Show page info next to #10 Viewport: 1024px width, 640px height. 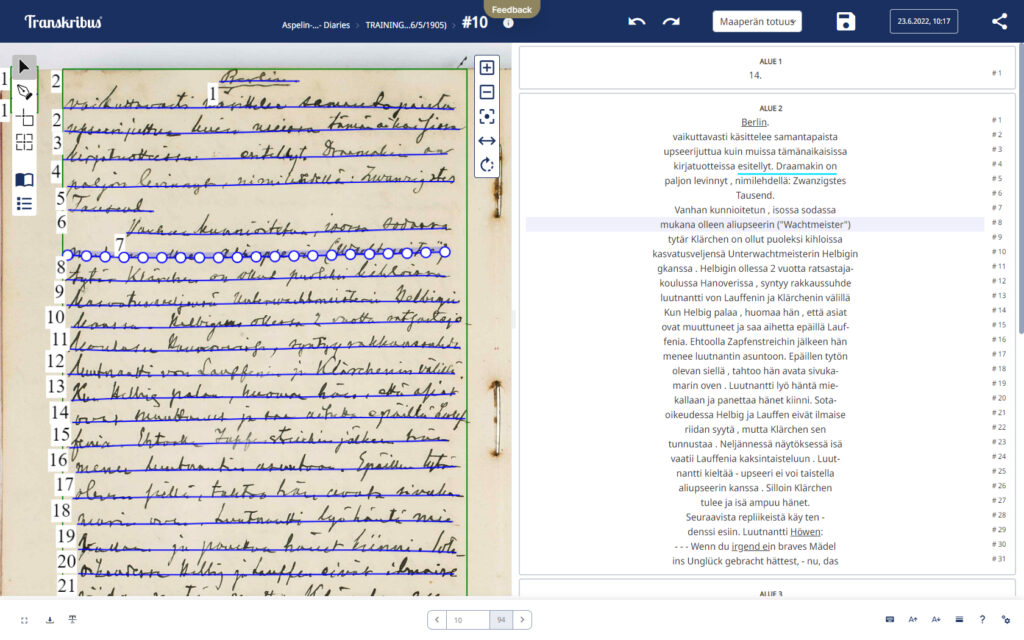point(508,23)
